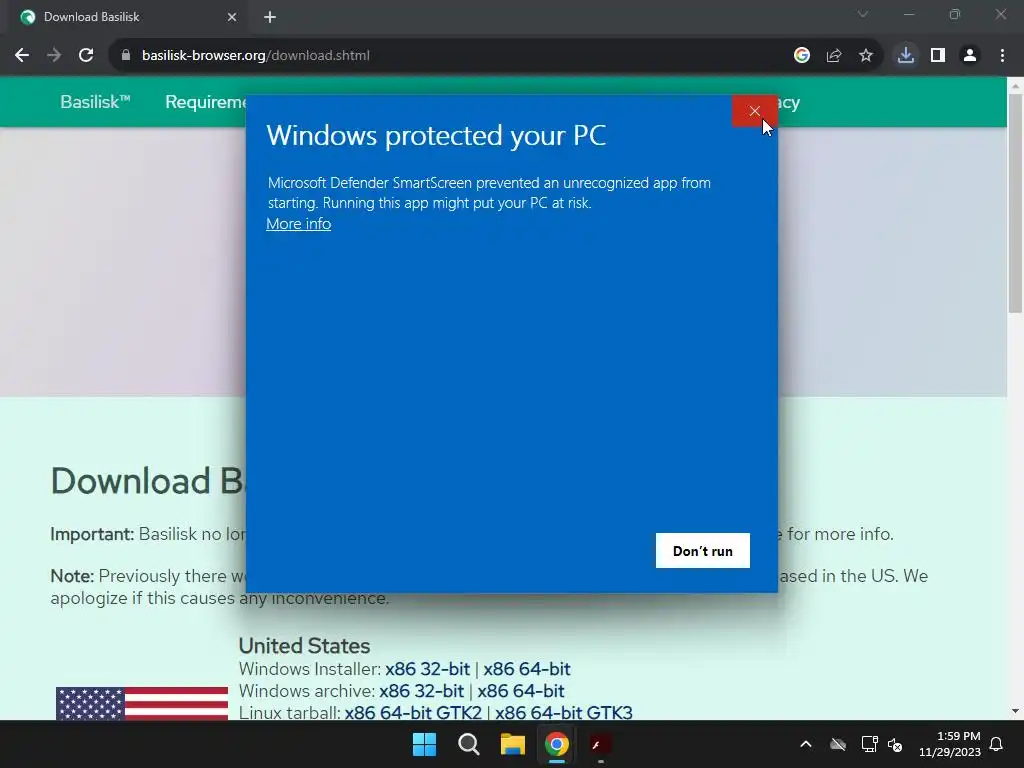Open the clock showing 1:59 PM
This screenshot has width=1024, height=768.
pyautogui.click(x=950, y=744)
